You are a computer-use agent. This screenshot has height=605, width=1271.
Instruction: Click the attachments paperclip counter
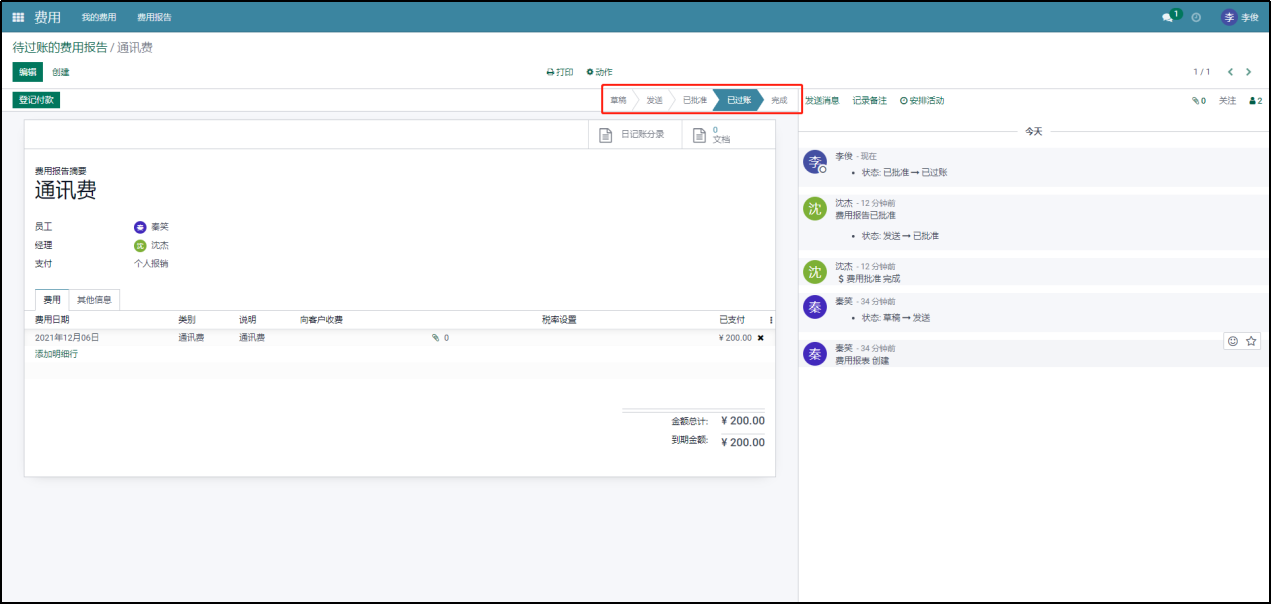1198,101
